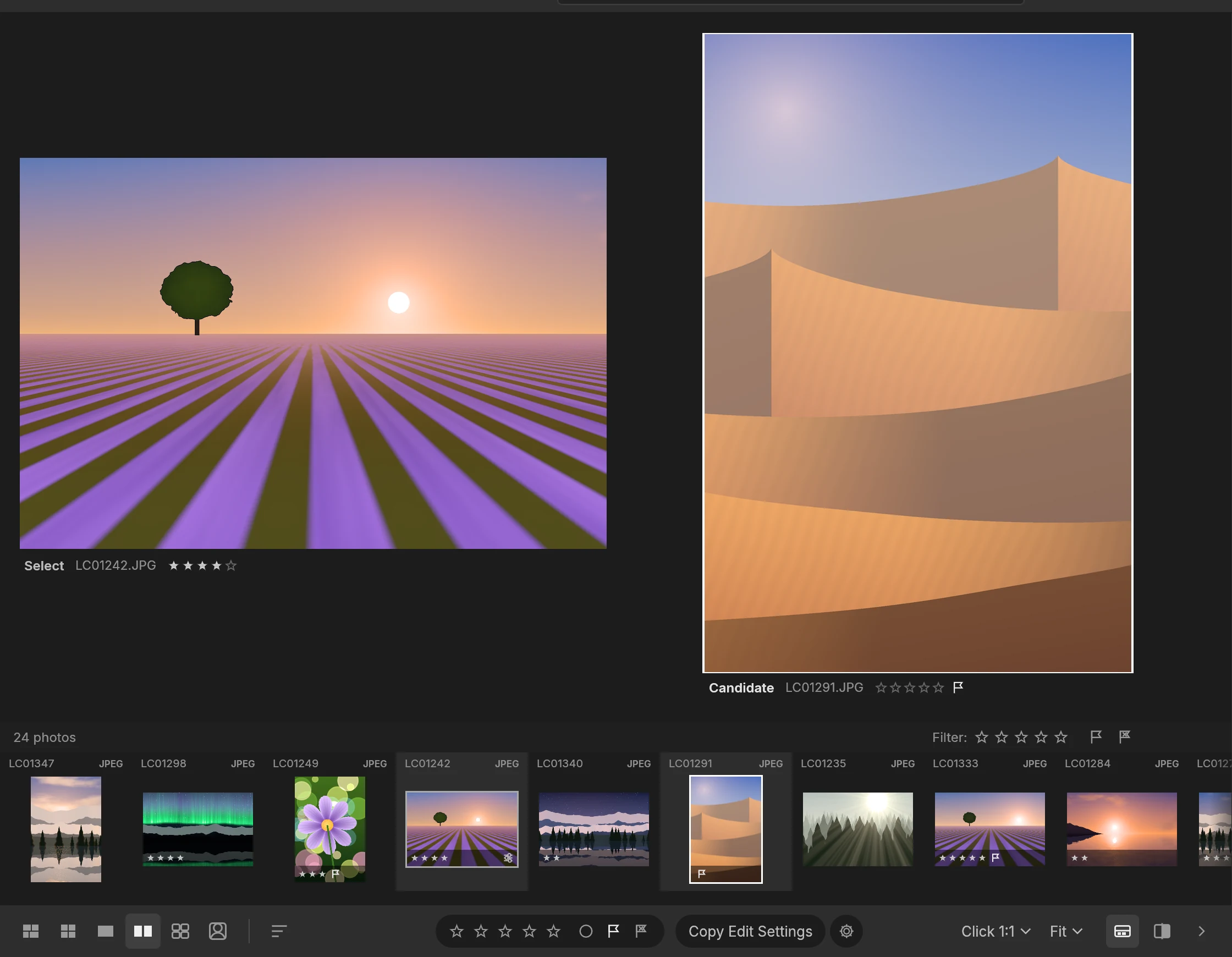The height and width of the screenshot is (957, 1232).
Task: Select the Compare view icon
Action: 142,931
